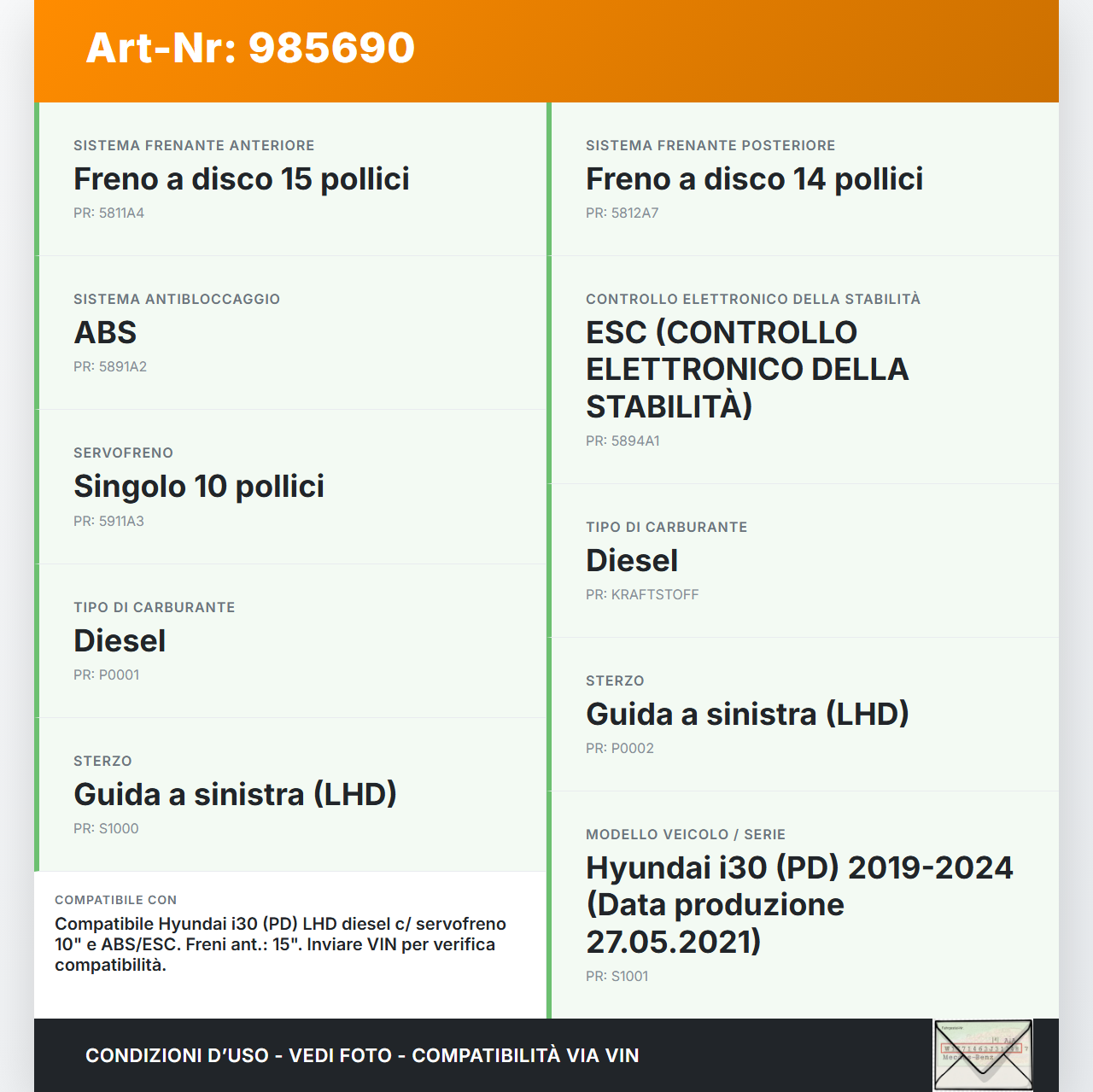Click the envelope VIN icon in footer
The image size is (1093, 1092).
pos(983,1054)
